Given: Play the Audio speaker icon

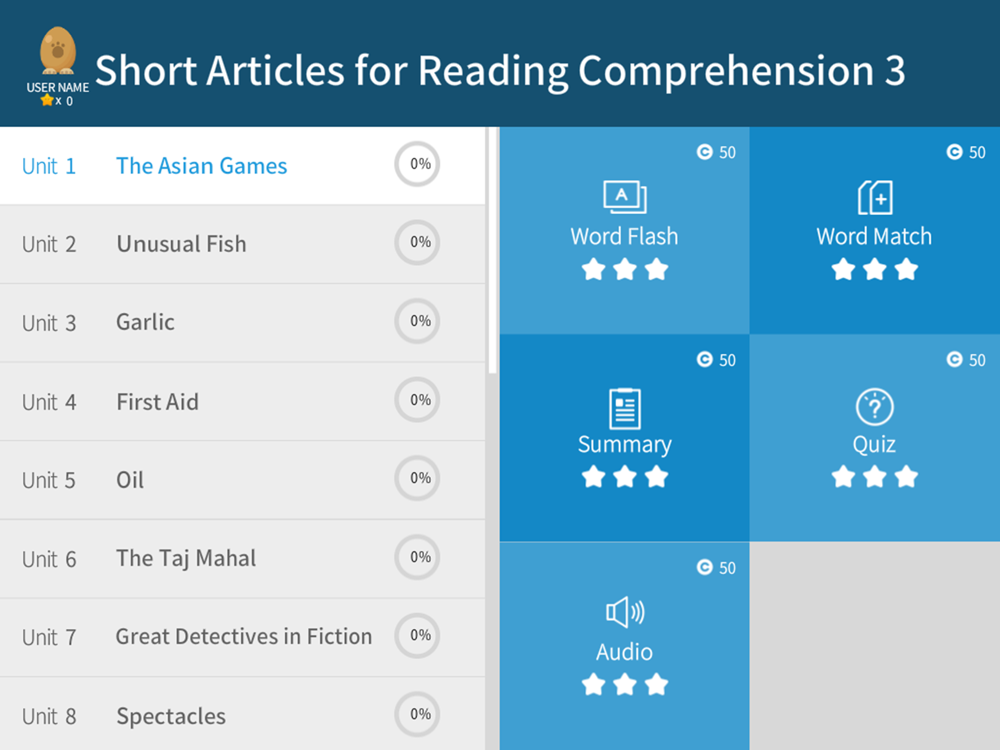Looking at the screenshot, I should 624,612.
